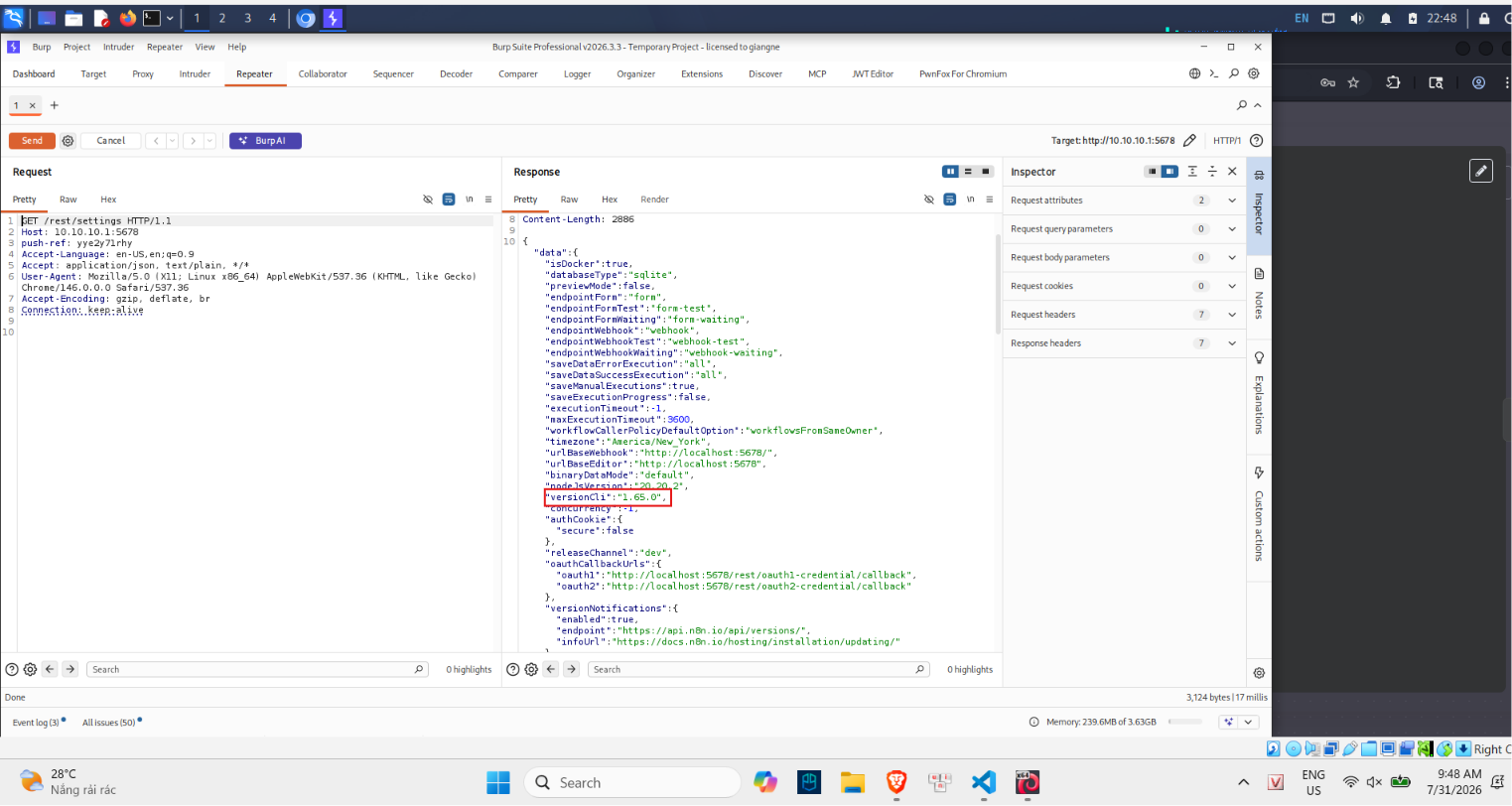
Task: Click Request search help question icon
Action: (12, 670)
